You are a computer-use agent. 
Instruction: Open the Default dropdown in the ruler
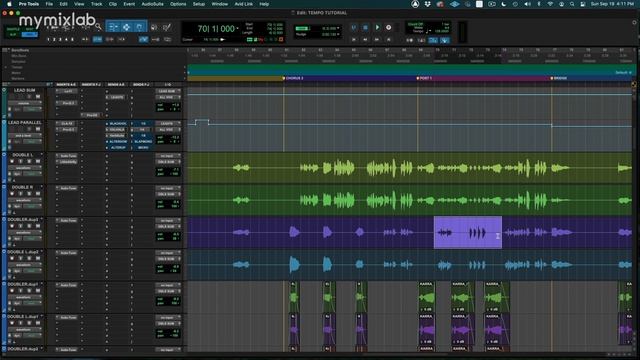click(624, 73)
